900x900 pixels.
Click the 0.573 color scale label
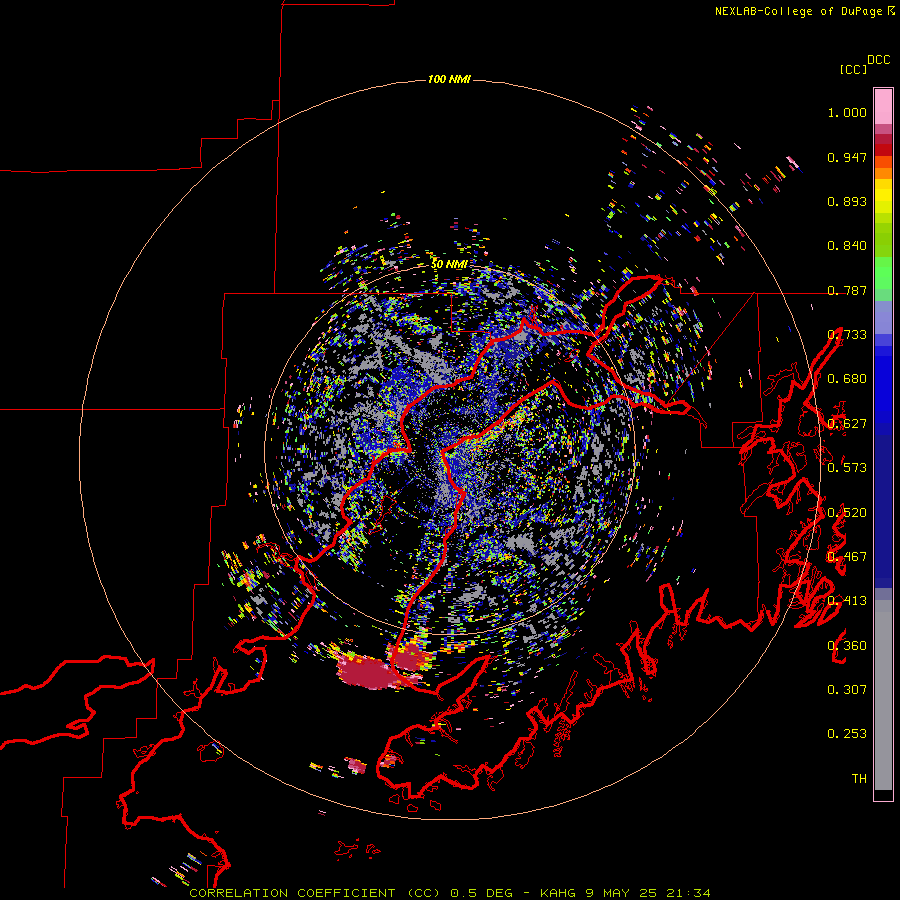coord(847,468)
